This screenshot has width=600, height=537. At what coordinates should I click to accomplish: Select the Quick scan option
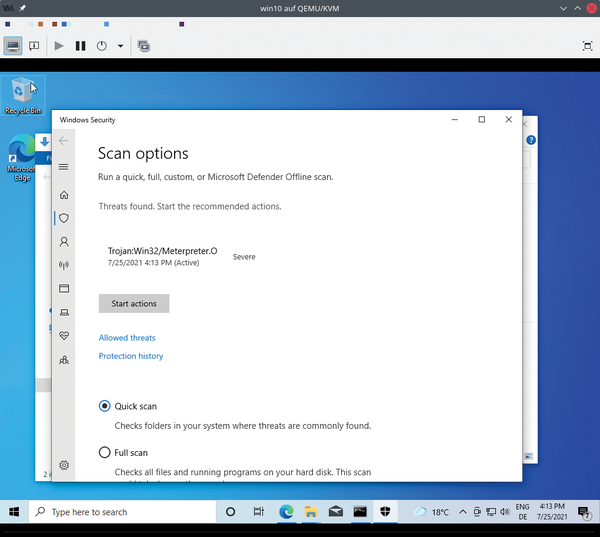[104, 406]
